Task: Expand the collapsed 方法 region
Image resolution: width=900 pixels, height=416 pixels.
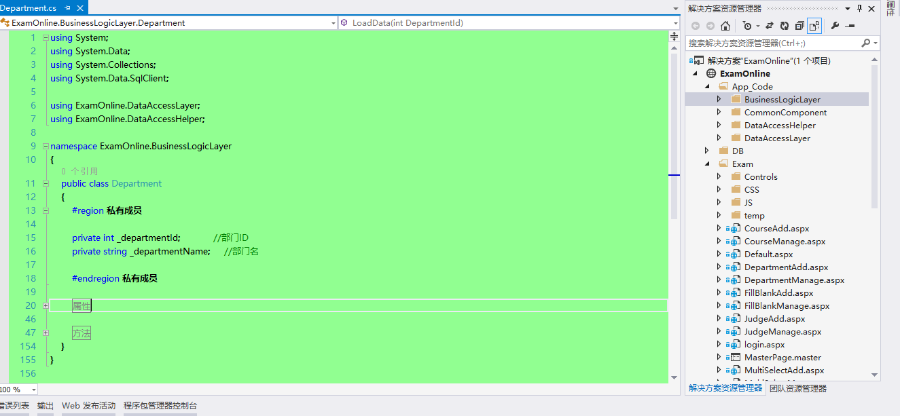Action: pos(46,333)
